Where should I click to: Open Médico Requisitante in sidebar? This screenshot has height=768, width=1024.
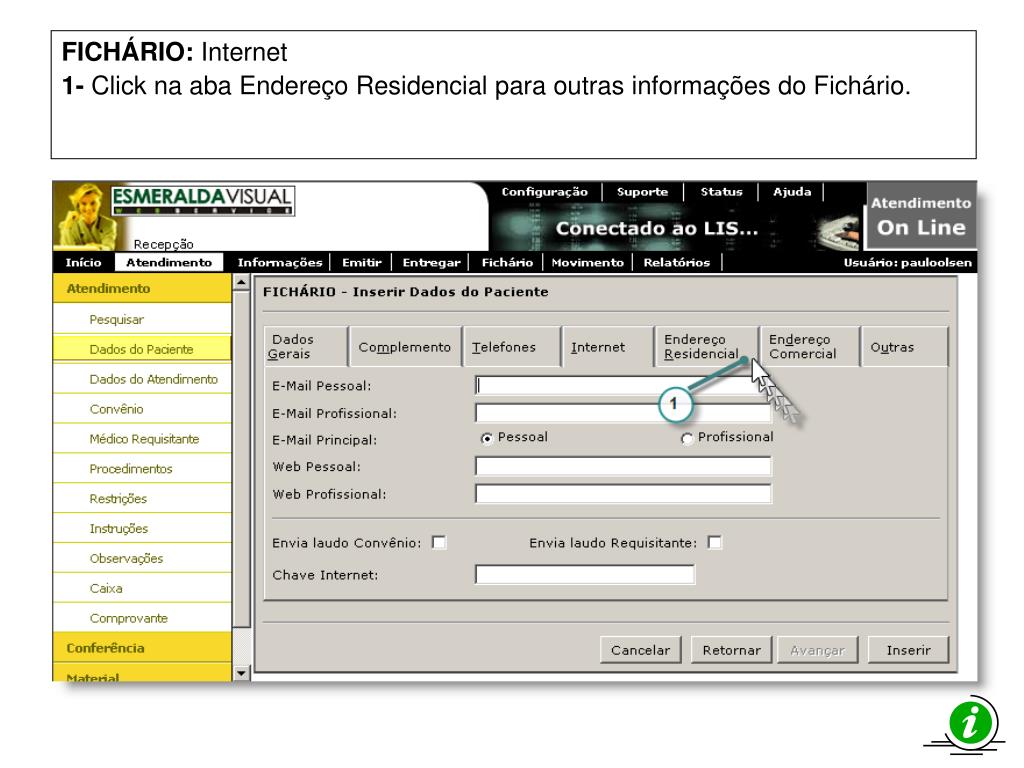(142, 439)
